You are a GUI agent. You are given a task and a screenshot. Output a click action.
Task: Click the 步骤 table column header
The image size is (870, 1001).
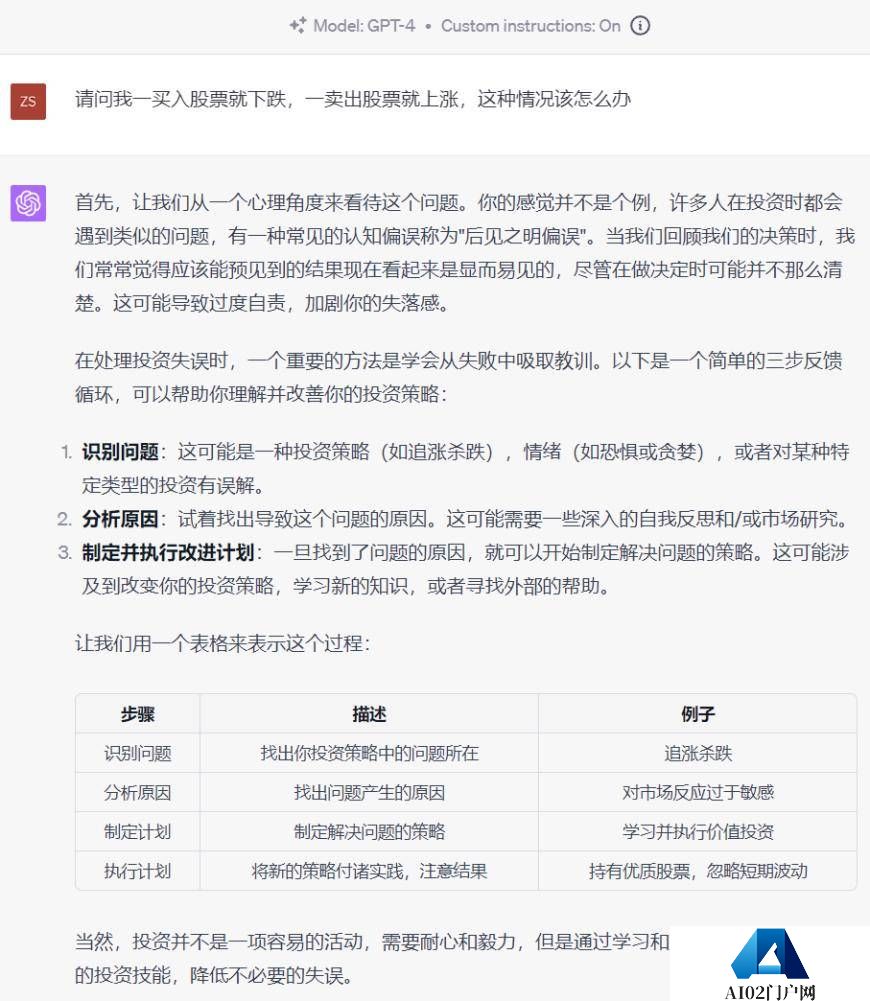pos(137,713)
